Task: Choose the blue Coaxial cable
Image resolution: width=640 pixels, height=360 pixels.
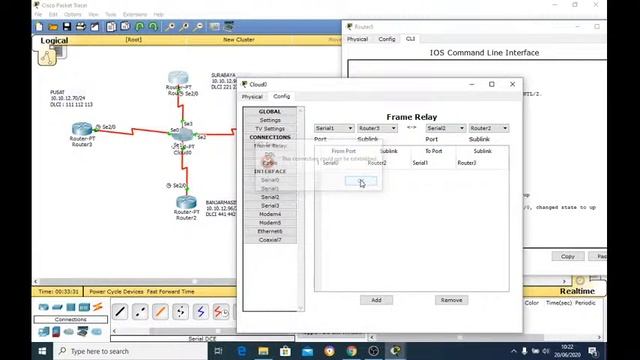Action: tap(201, 312)
